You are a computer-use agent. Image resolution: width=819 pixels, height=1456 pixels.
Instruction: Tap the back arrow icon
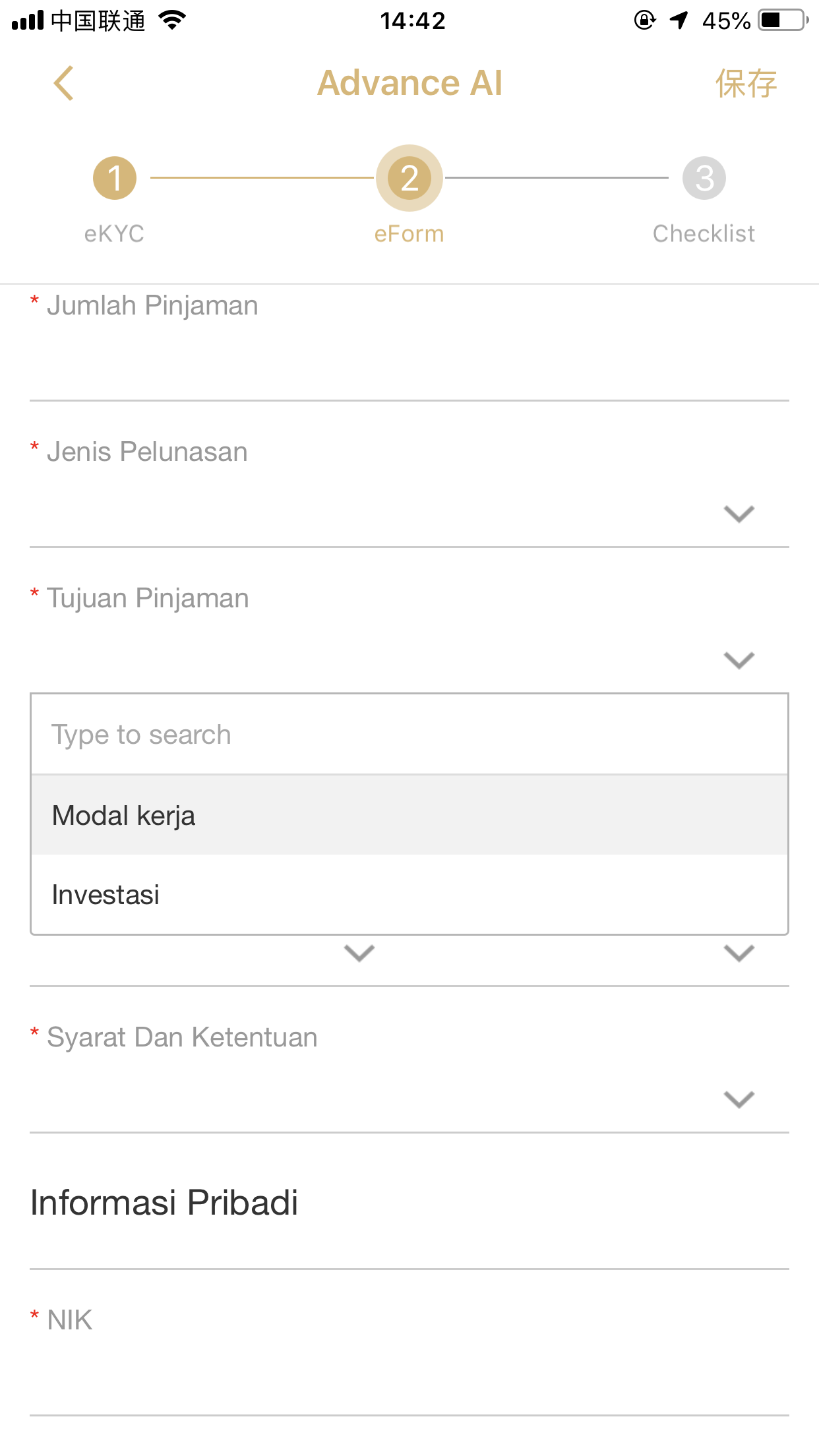[x=64, y=83]
